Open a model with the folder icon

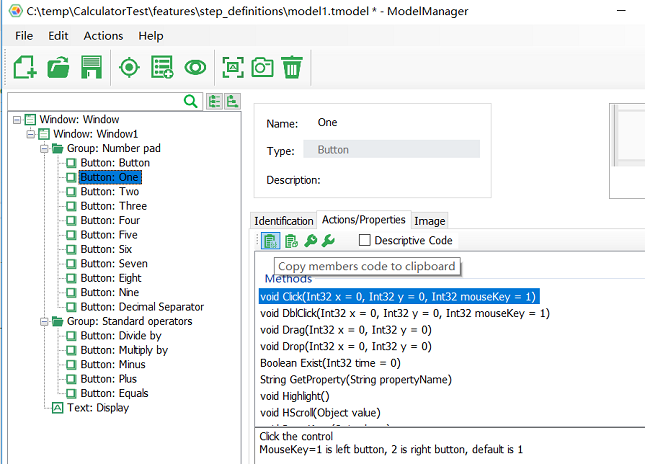[x=58, y=67]
